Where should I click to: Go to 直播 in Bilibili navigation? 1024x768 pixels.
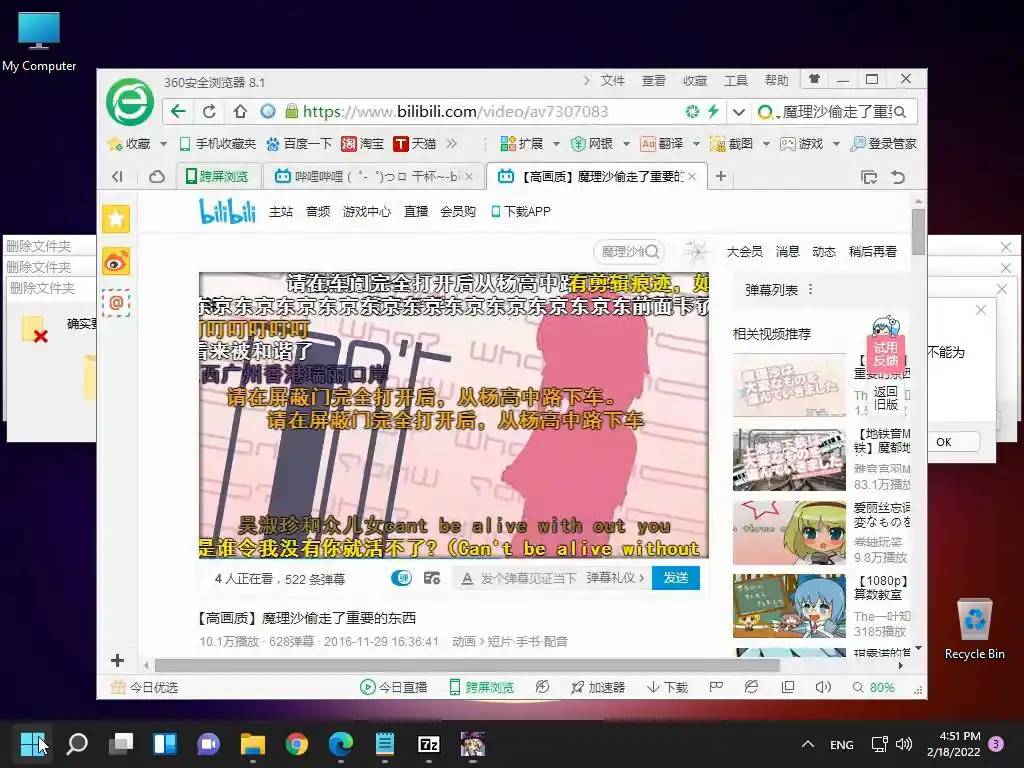[x=416, y=212]
